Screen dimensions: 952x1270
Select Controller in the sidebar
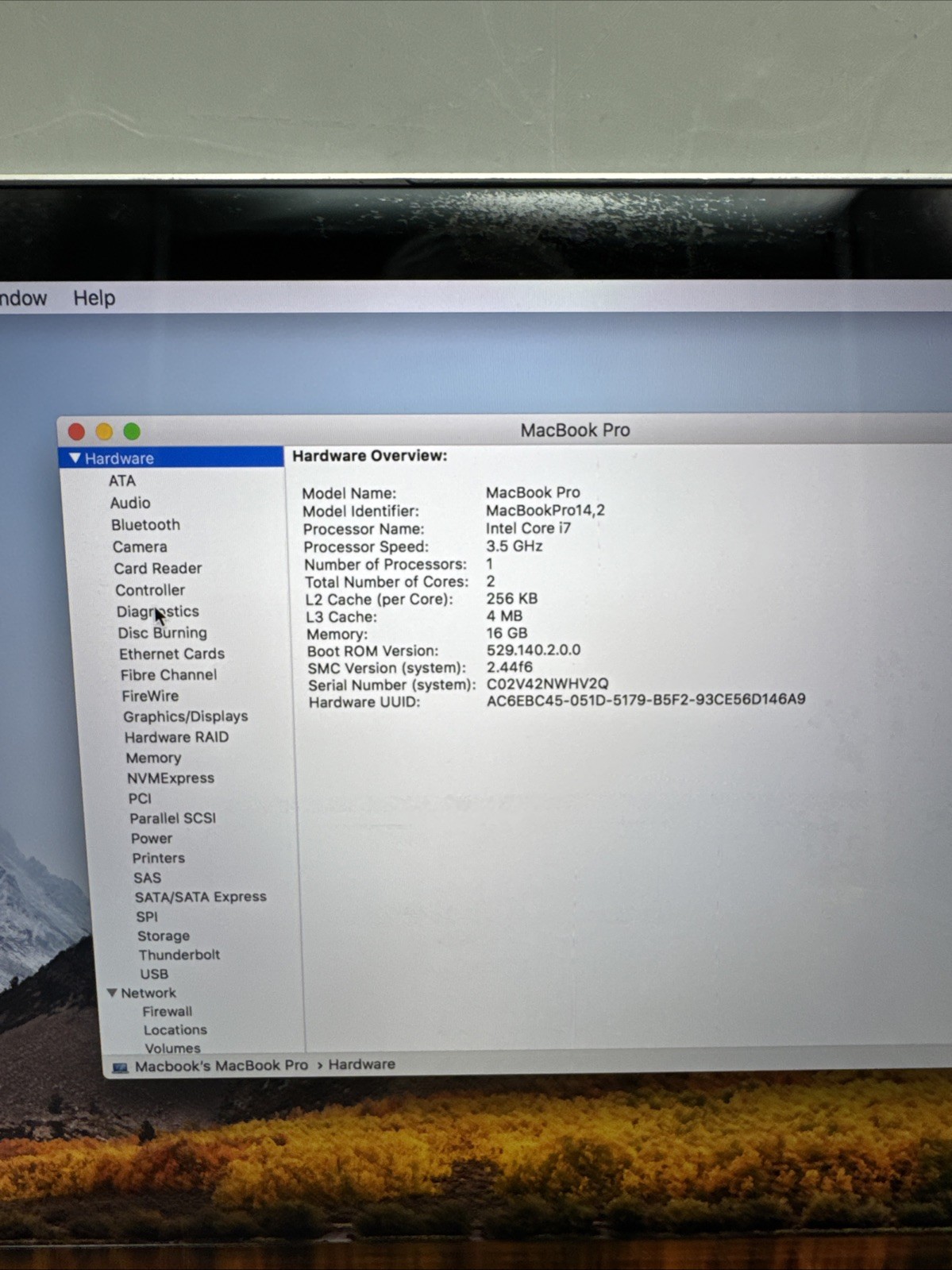150,590
